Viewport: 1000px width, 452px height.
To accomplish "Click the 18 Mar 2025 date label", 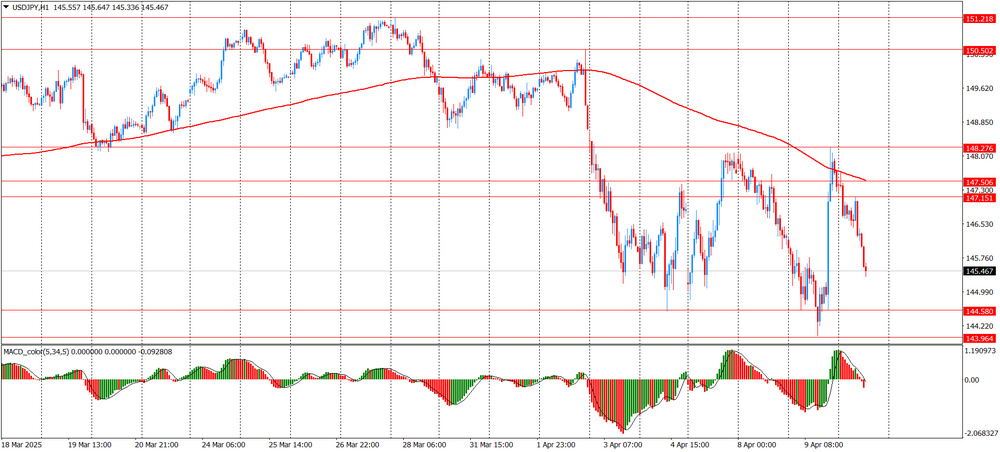I will (20, 444).
